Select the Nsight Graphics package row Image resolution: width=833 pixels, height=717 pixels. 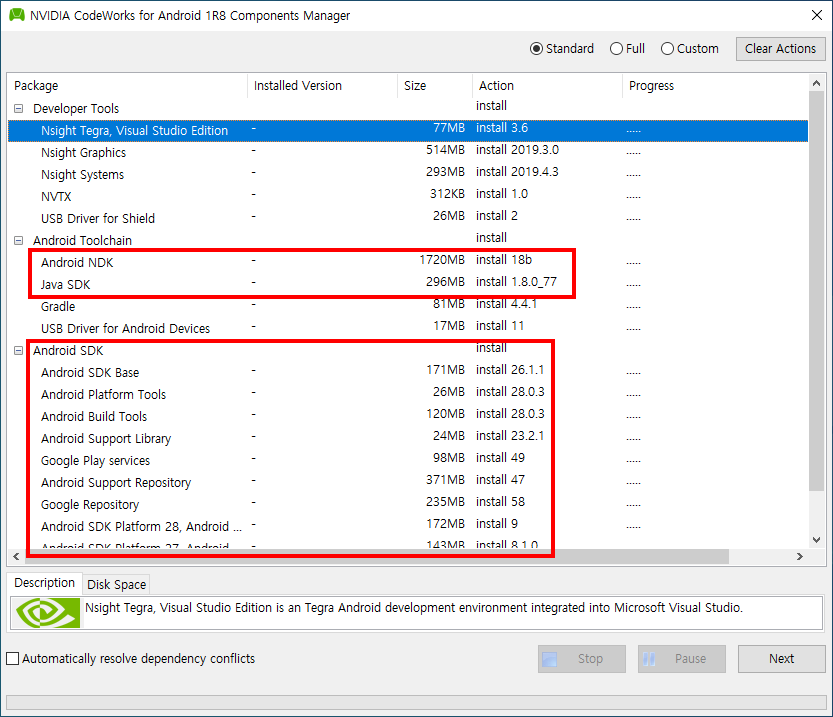pyautogui.click(x=408, y=152)
